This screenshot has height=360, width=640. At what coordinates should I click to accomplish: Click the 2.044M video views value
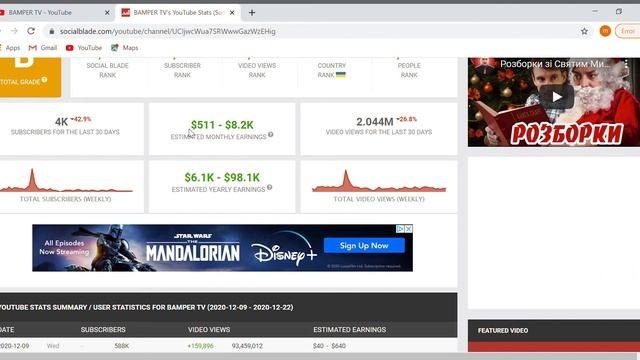[374, 122]
